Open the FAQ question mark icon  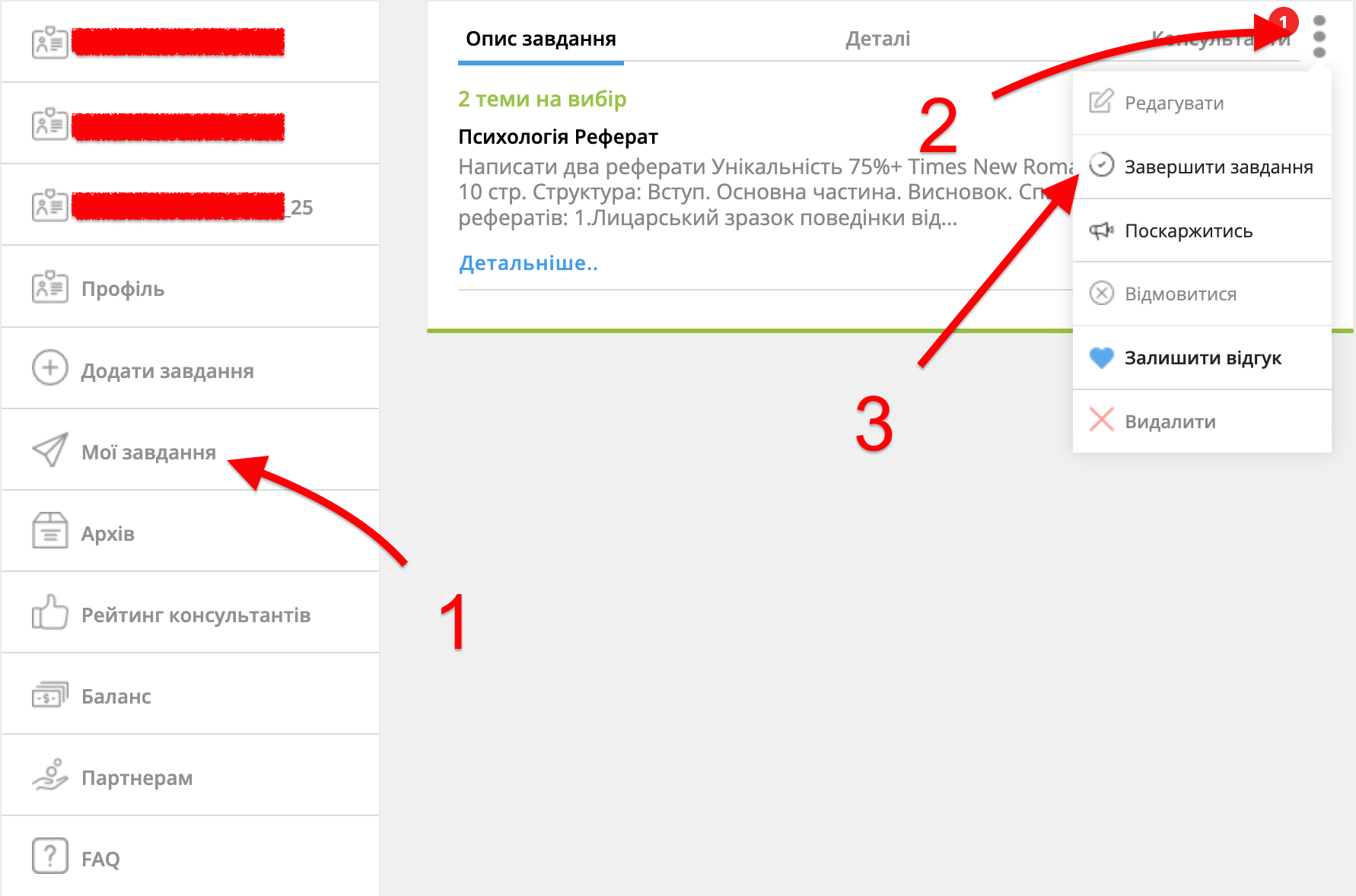pyautogui.click(x=50, y=856)
